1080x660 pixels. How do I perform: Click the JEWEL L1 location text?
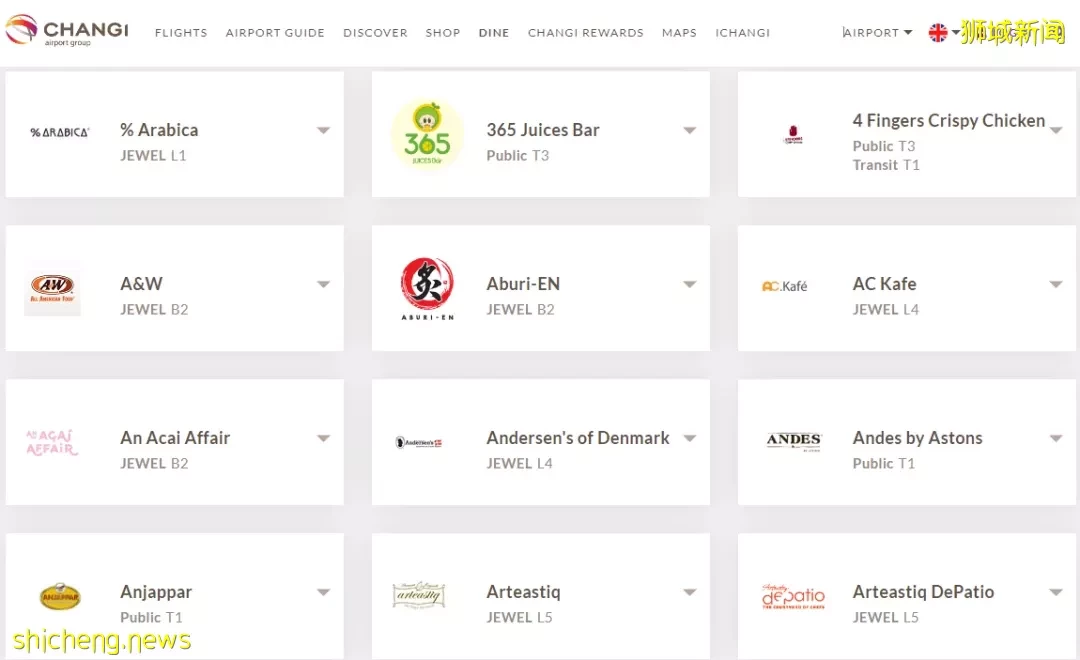(153, 156)
